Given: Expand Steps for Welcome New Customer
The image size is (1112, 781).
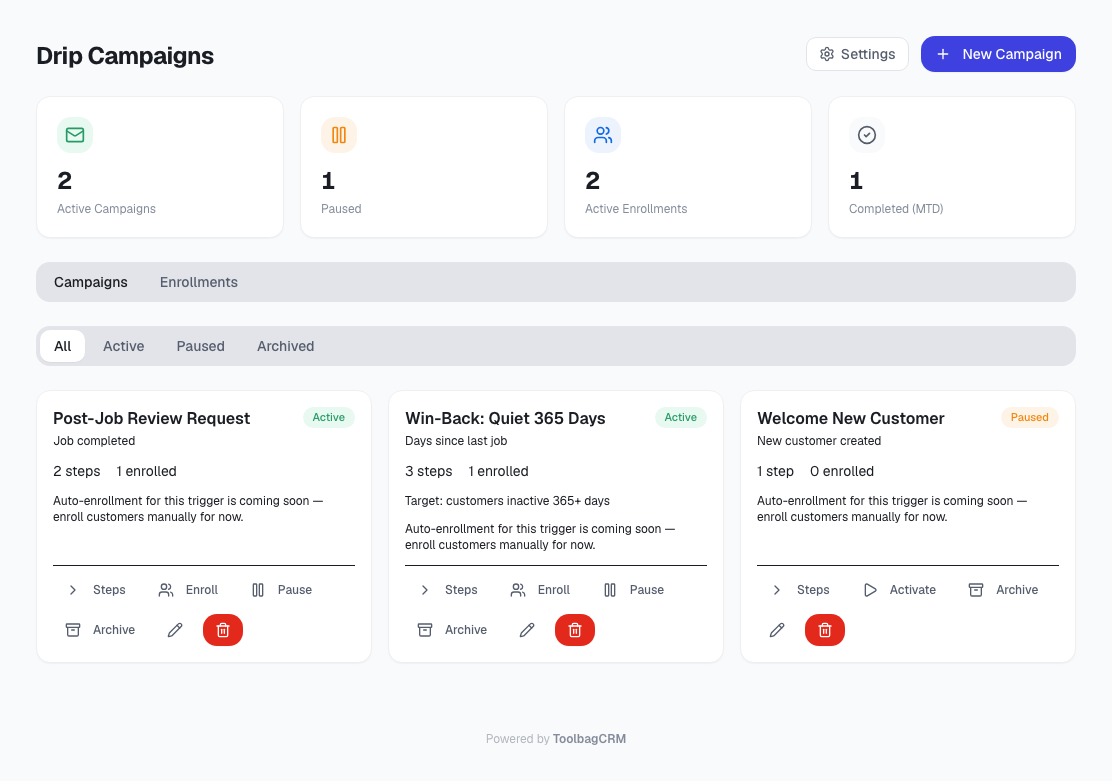Looking at the screenshot, I should pyautogui.click(x=800, y=590).
